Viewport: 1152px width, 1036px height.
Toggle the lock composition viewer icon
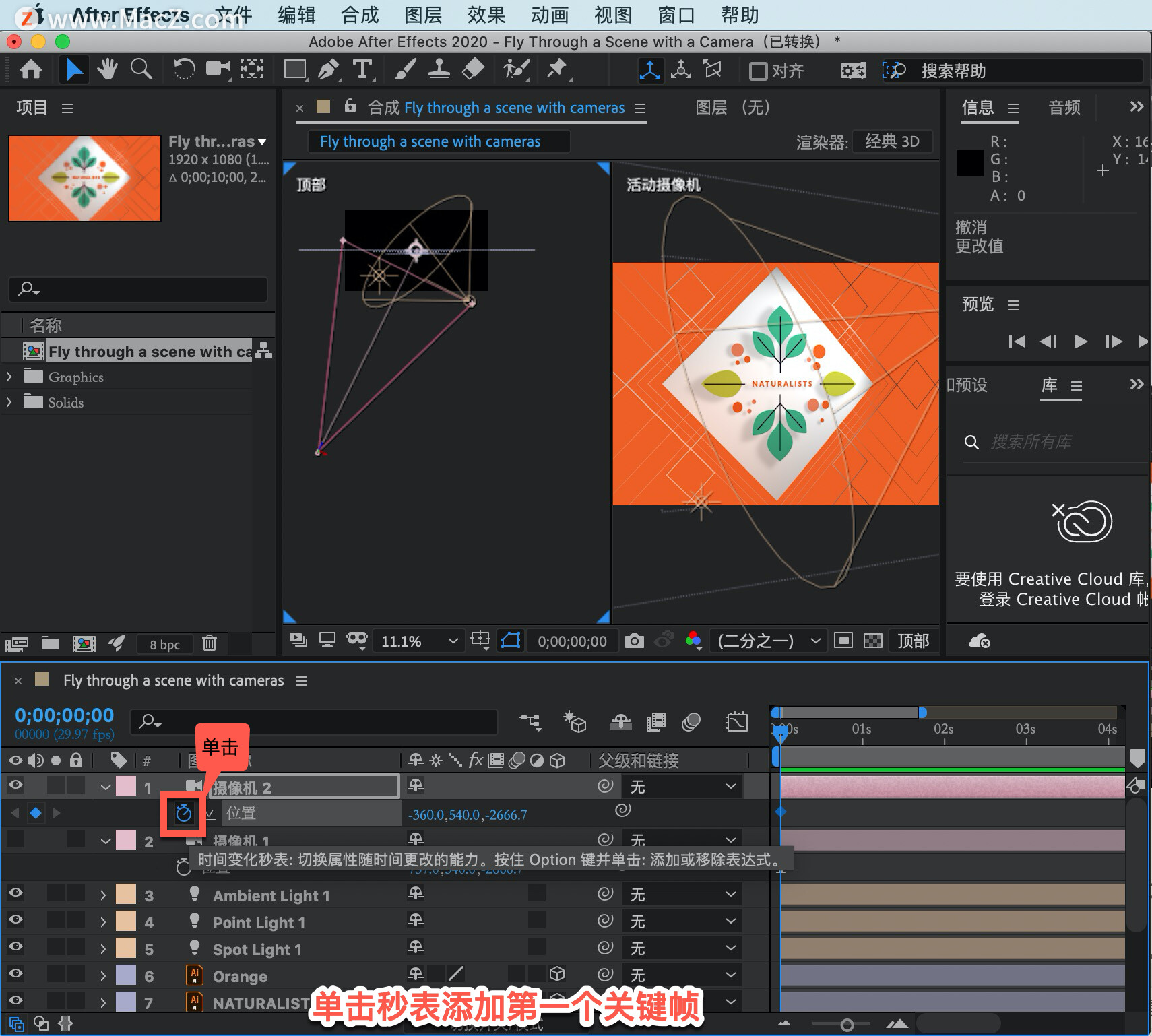350,106
